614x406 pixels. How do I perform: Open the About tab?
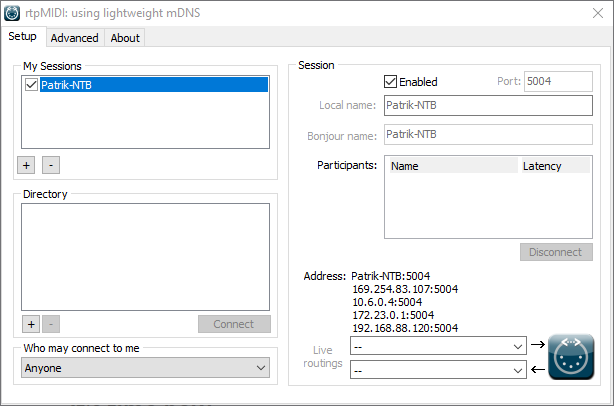125,38
